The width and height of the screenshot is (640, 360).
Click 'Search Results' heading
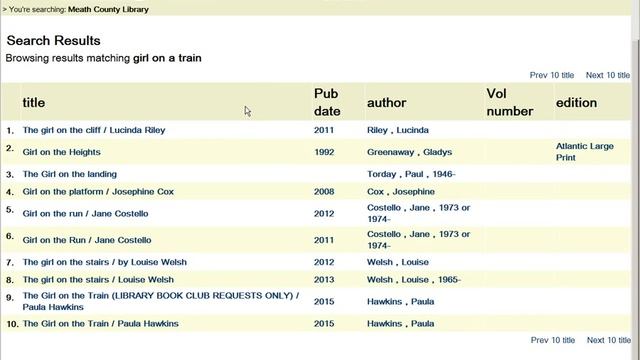coord(53,41)
